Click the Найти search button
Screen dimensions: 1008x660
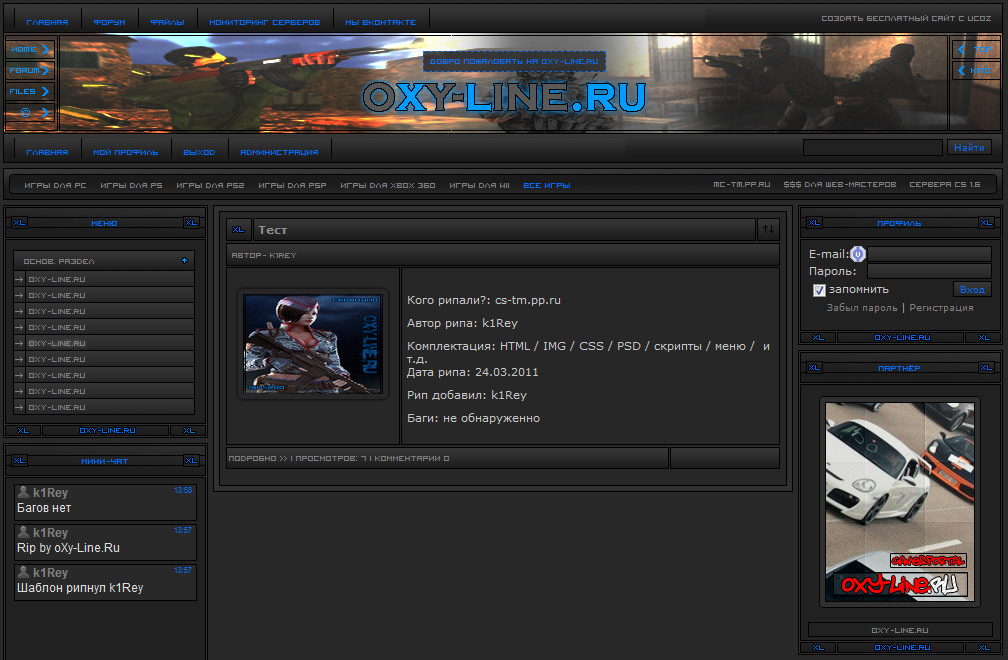tap(969, 148)
